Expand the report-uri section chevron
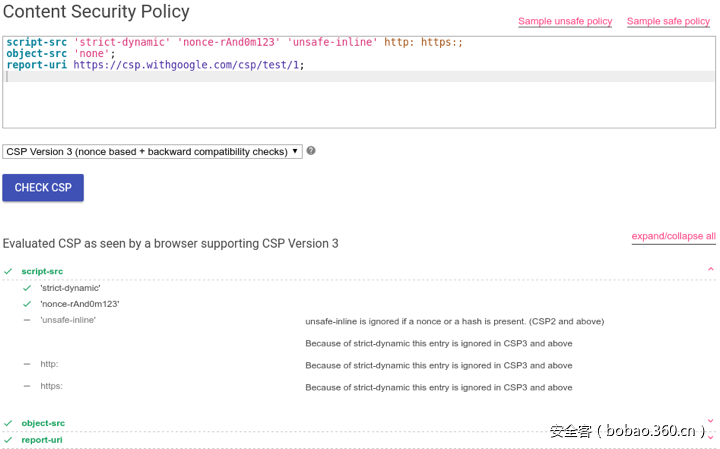 (710, 439)
